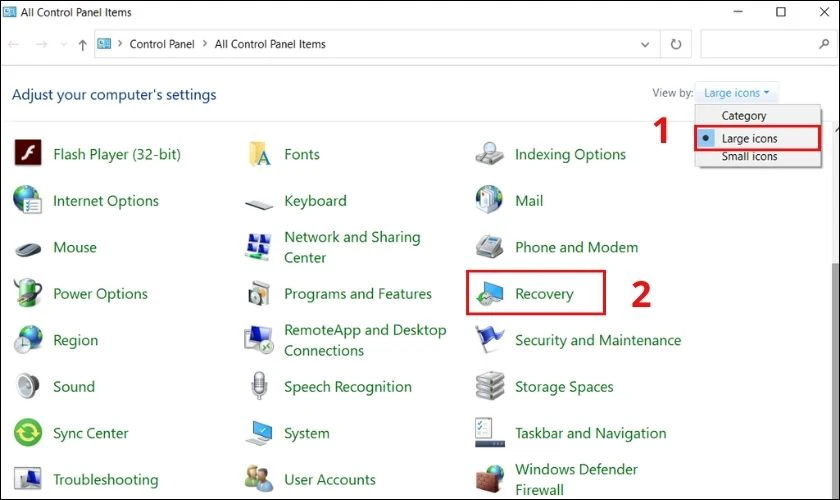Click the Control Panel search box
This screenshot has height=500, width=840.
pyautogui.click(x=768, y=44)
